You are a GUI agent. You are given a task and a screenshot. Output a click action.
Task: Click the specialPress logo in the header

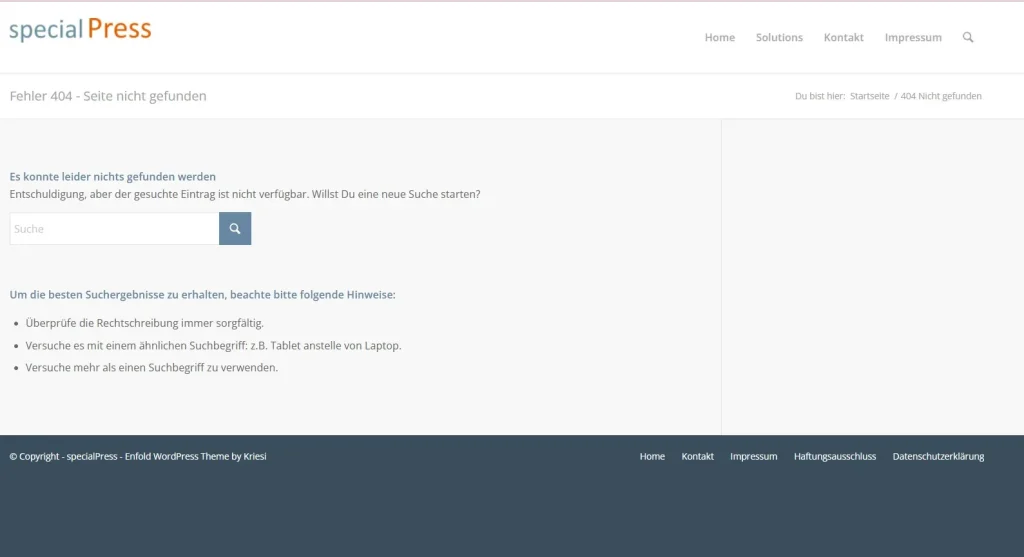(x=80, y=29)
